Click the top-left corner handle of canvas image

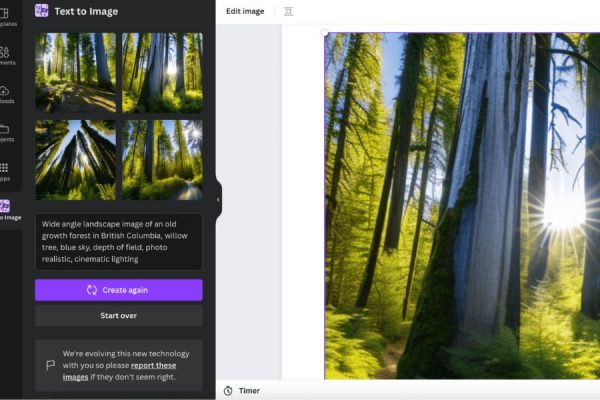point(325,34)
